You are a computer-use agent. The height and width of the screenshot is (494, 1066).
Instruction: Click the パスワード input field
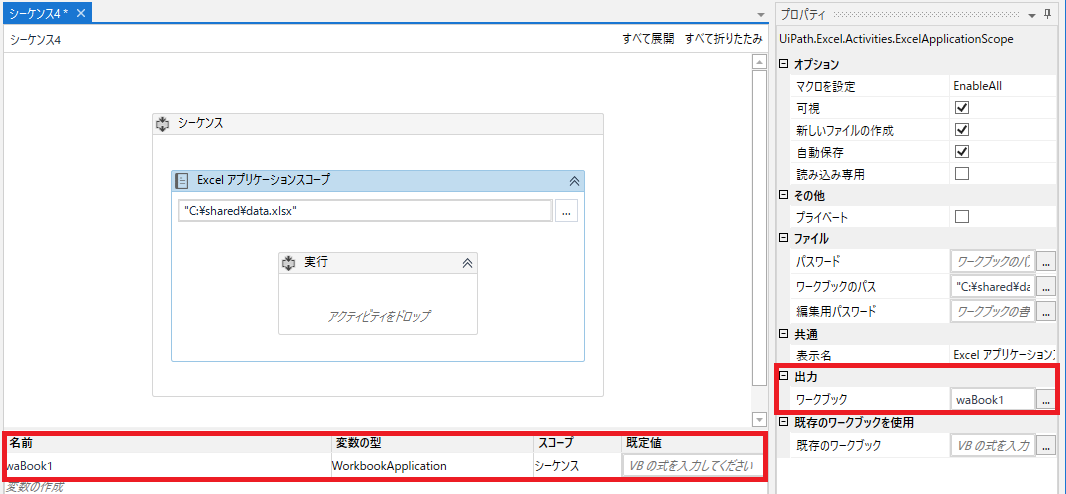coord(993,261)
